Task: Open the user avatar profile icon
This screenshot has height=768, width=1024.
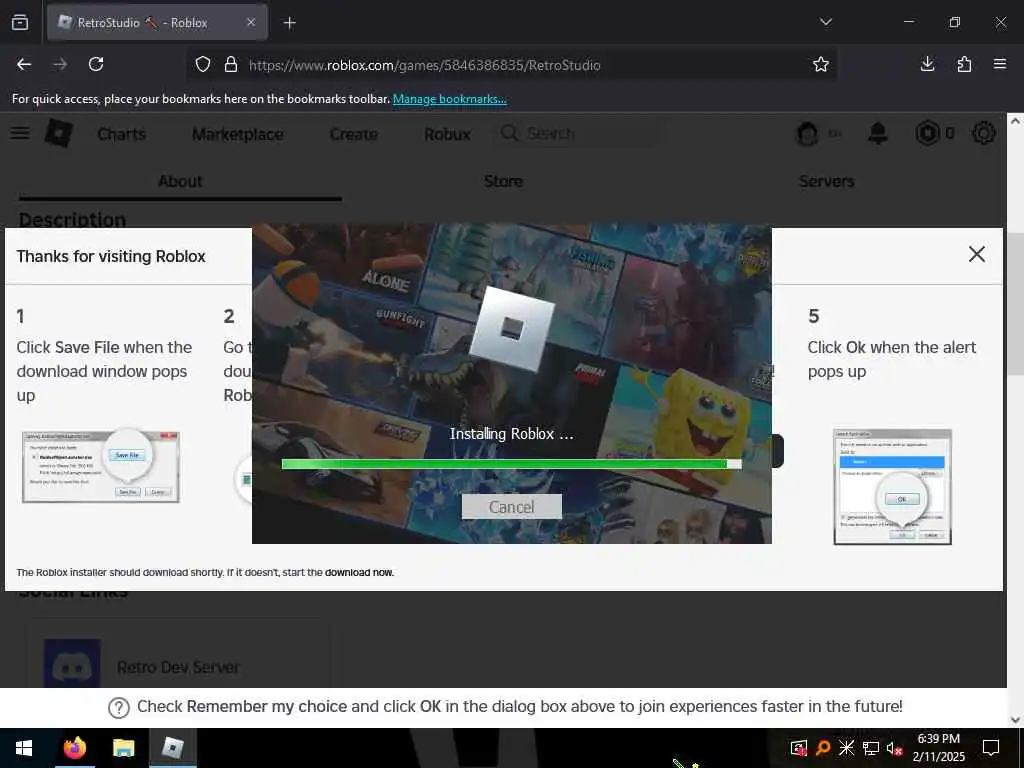Action: coord(808,134)
